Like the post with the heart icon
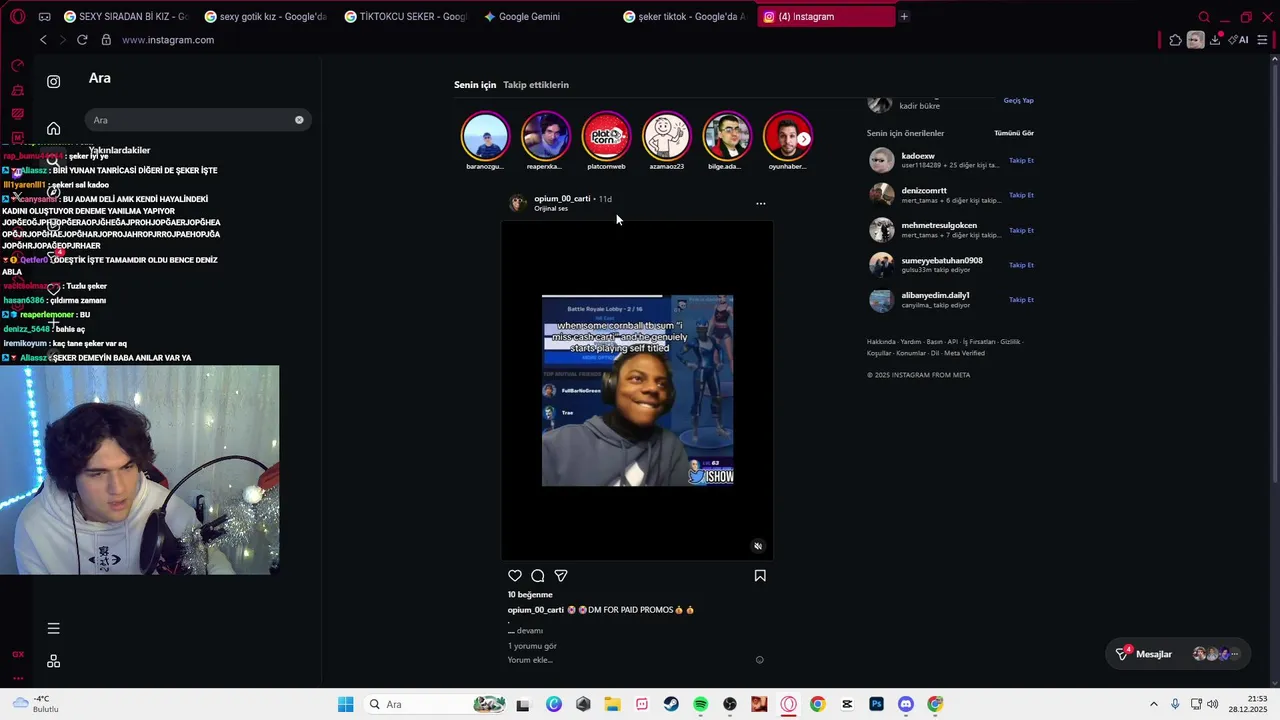1280x720 pixels. (x=515, y=576)
